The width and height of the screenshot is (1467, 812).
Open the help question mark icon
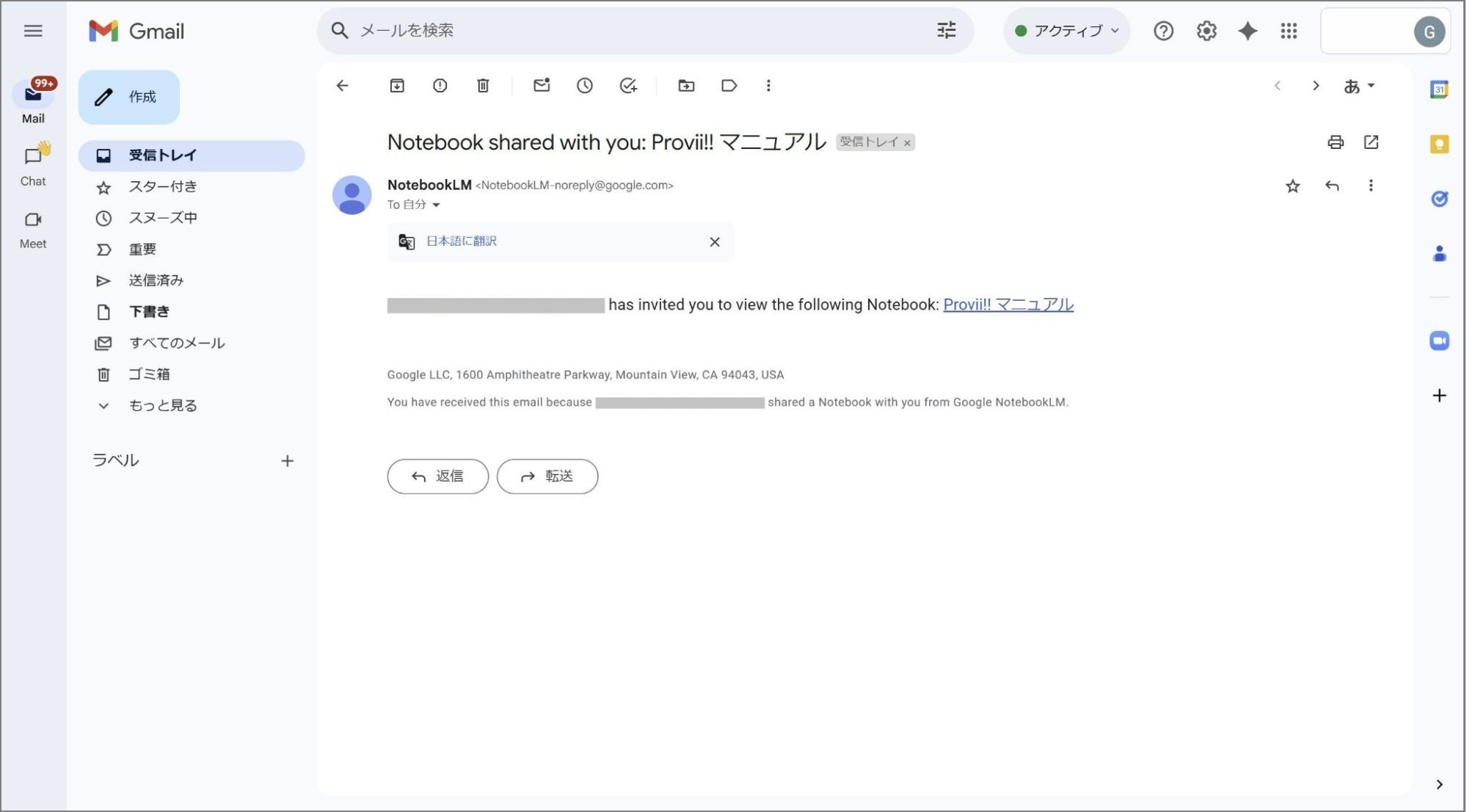tap(1163, 31)
